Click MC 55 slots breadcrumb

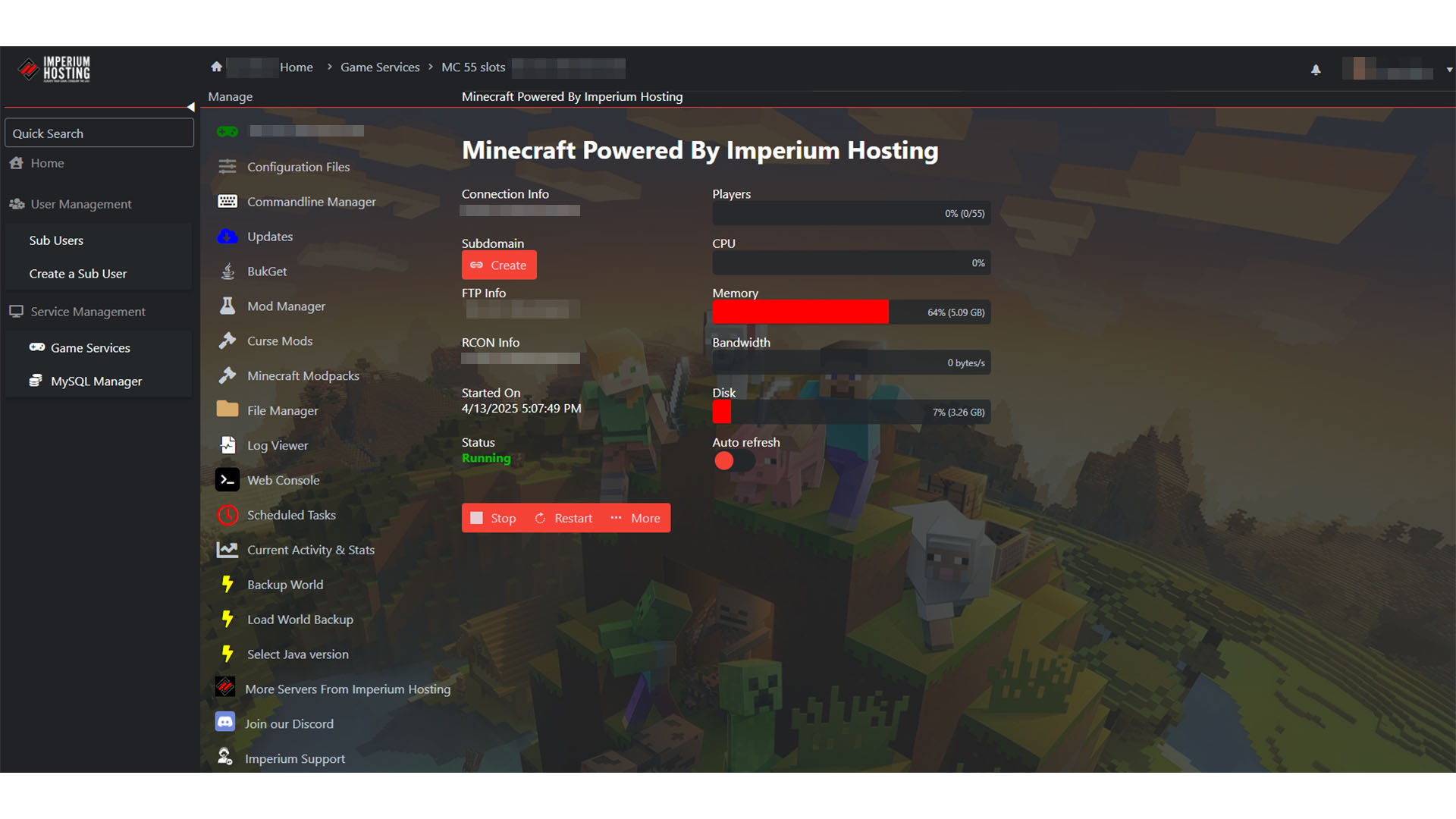[x=473, y=67]
